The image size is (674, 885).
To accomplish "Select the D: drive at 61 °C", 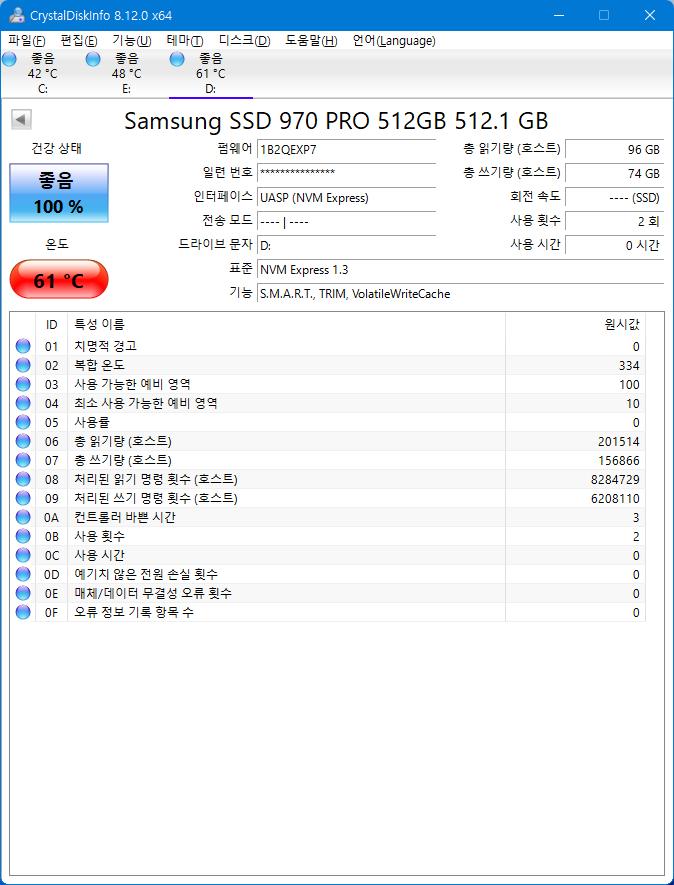I will [x=211, y=74].
